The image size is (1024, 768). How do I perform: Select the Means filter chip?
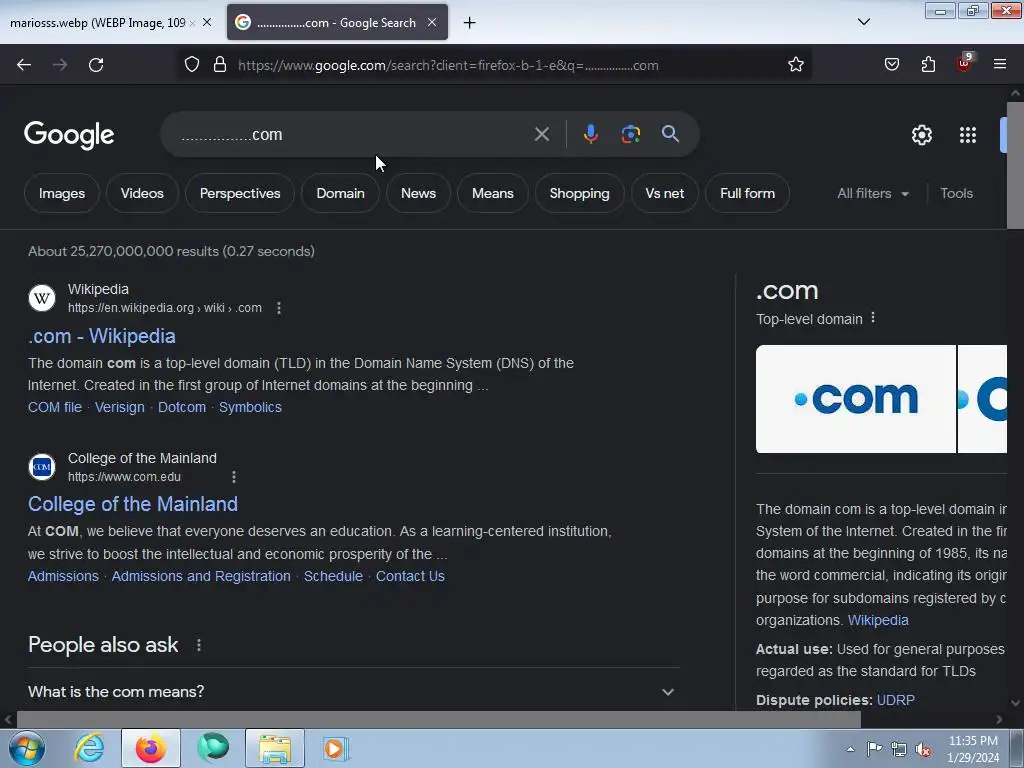492,194
